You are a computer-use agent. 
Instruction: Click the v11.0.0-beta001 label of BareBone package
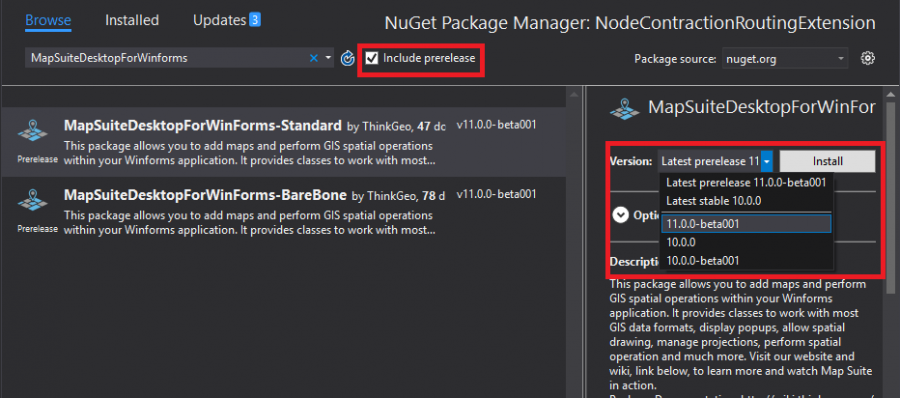496,194
